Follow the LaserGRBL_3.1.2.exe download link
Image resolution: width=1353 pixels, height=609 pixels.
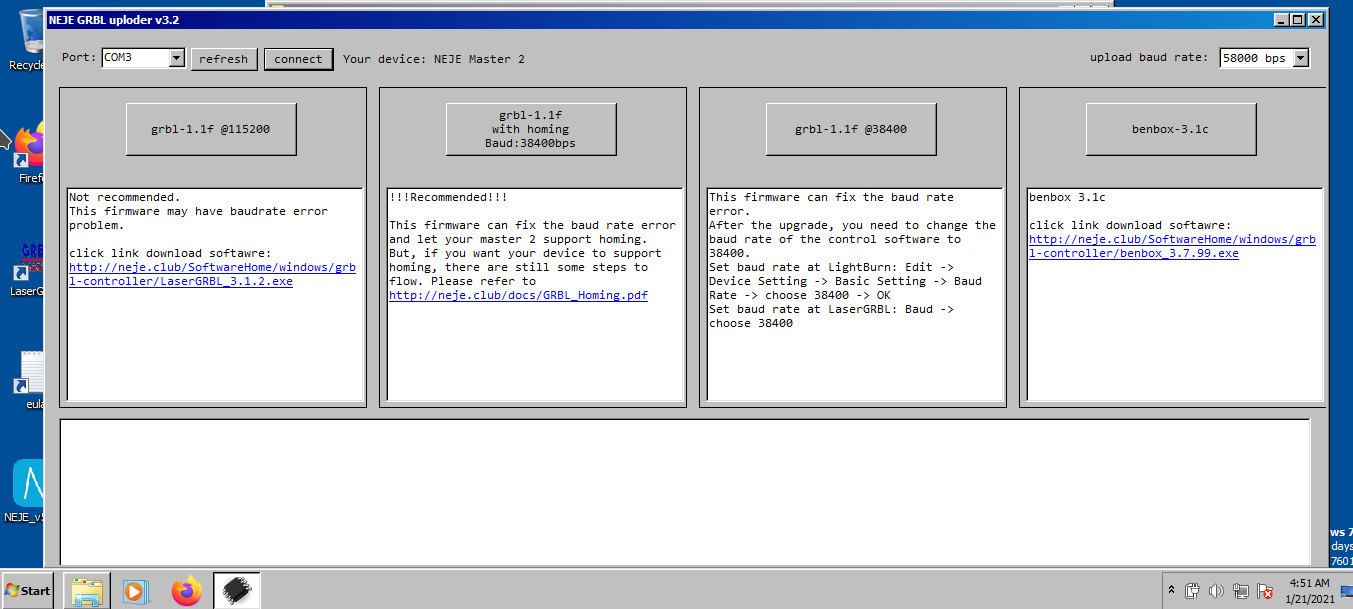(x=212, y=274)
